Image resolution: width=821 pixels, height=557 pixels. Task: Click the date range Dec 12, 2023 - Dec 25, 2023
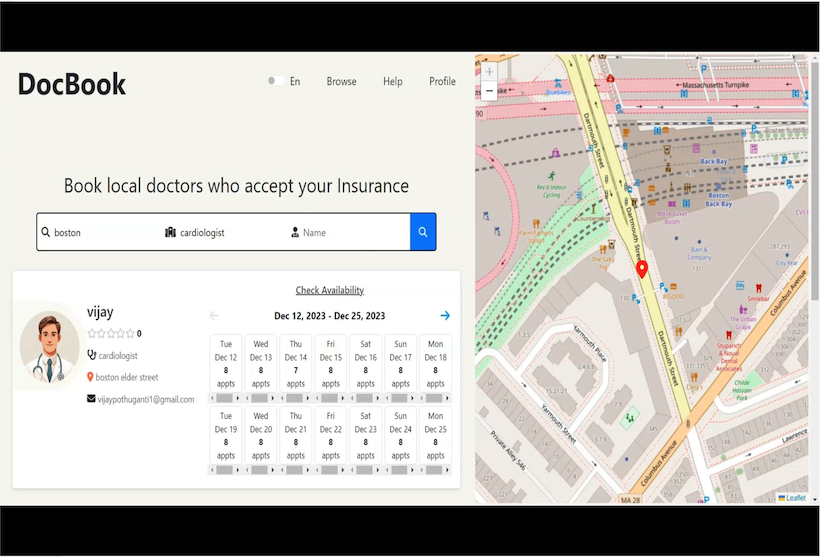330,316
